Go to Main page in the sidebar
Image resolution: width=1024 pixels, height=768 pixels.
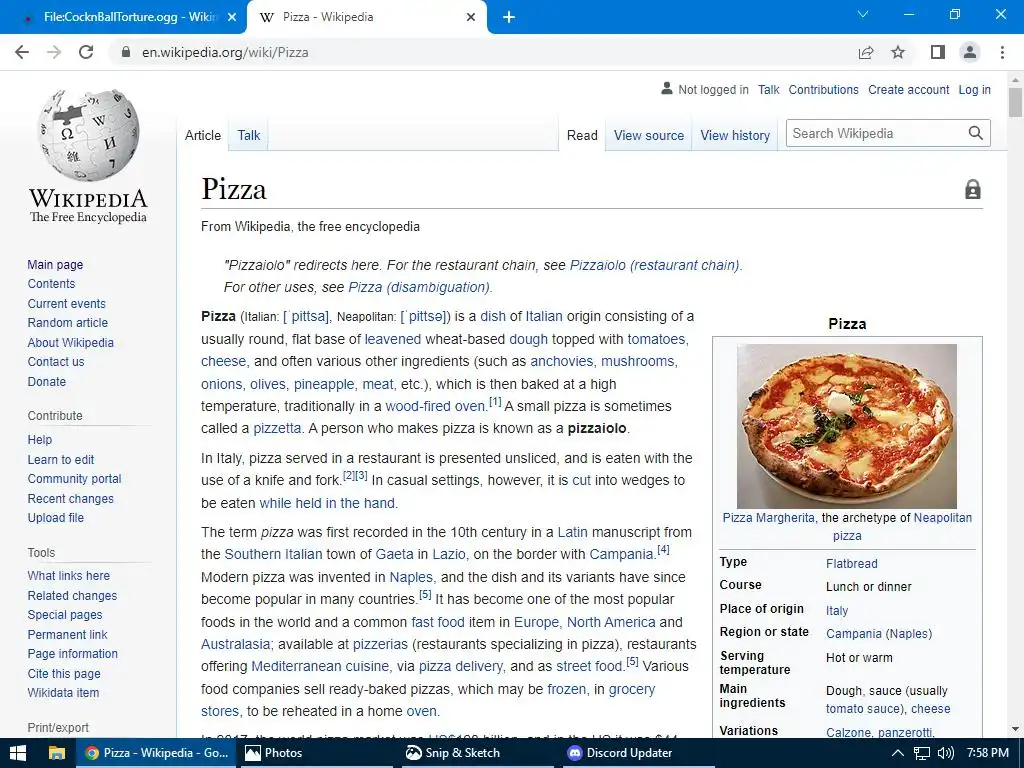click(55, 264)
